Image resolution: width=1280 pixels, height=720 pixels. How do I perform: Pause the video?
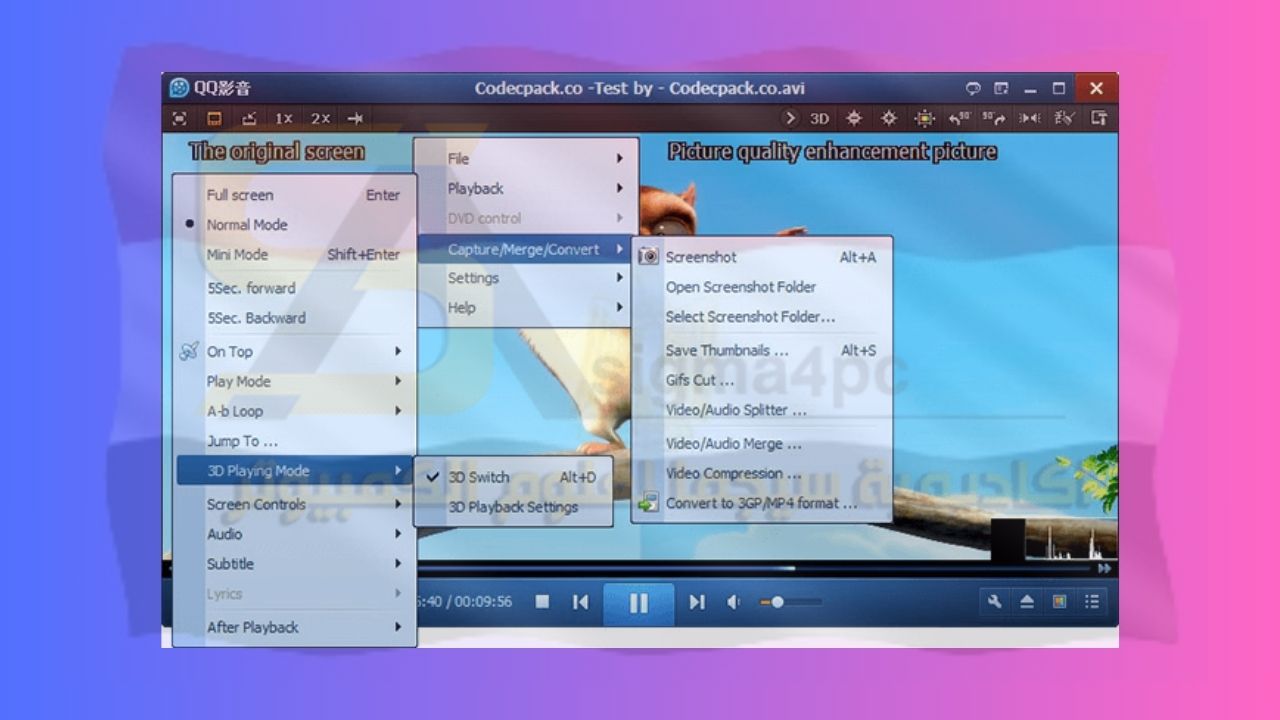click(x=638, y=603)
